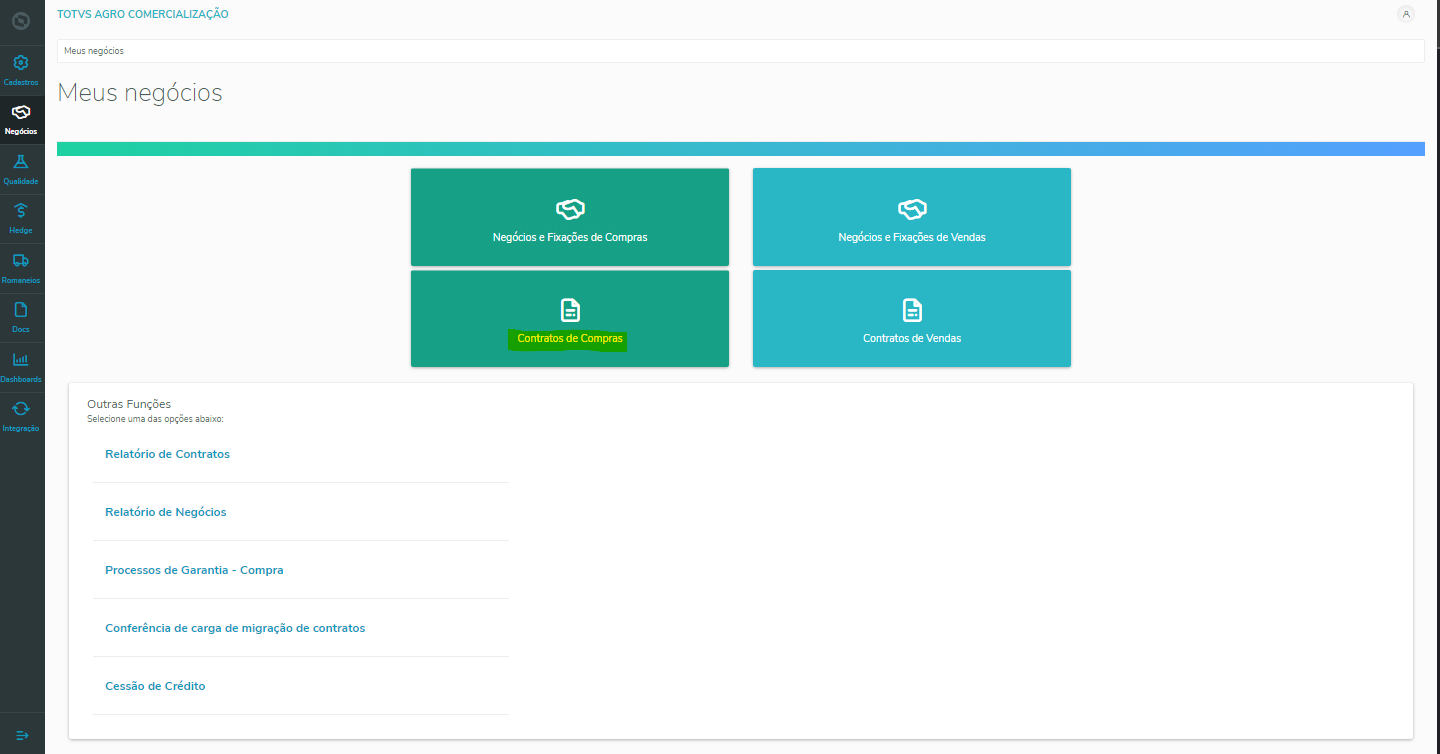Open the Contratos de Compras card

570,318
